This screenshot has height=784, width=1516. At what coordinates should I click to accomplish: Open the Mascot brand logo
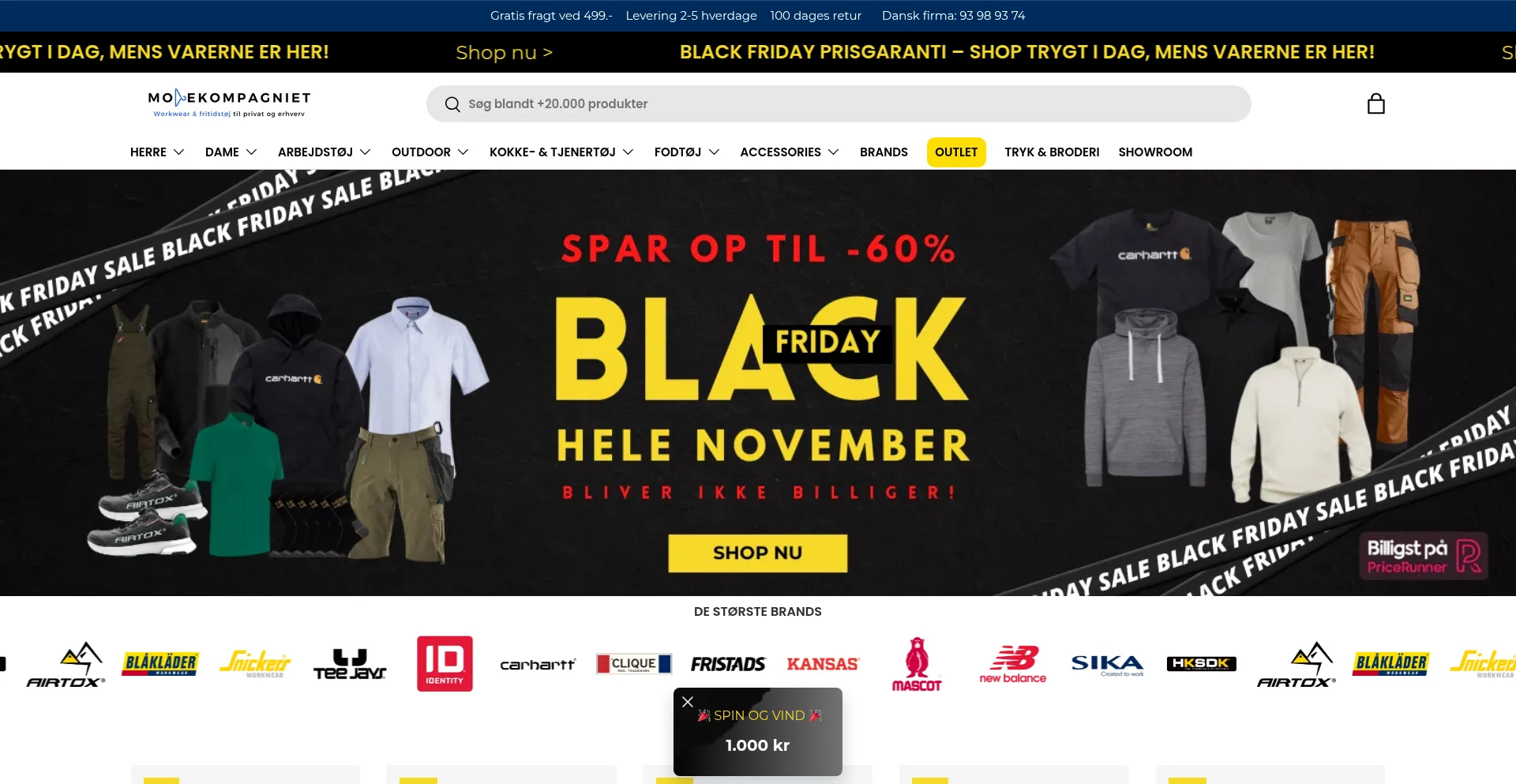917,664
